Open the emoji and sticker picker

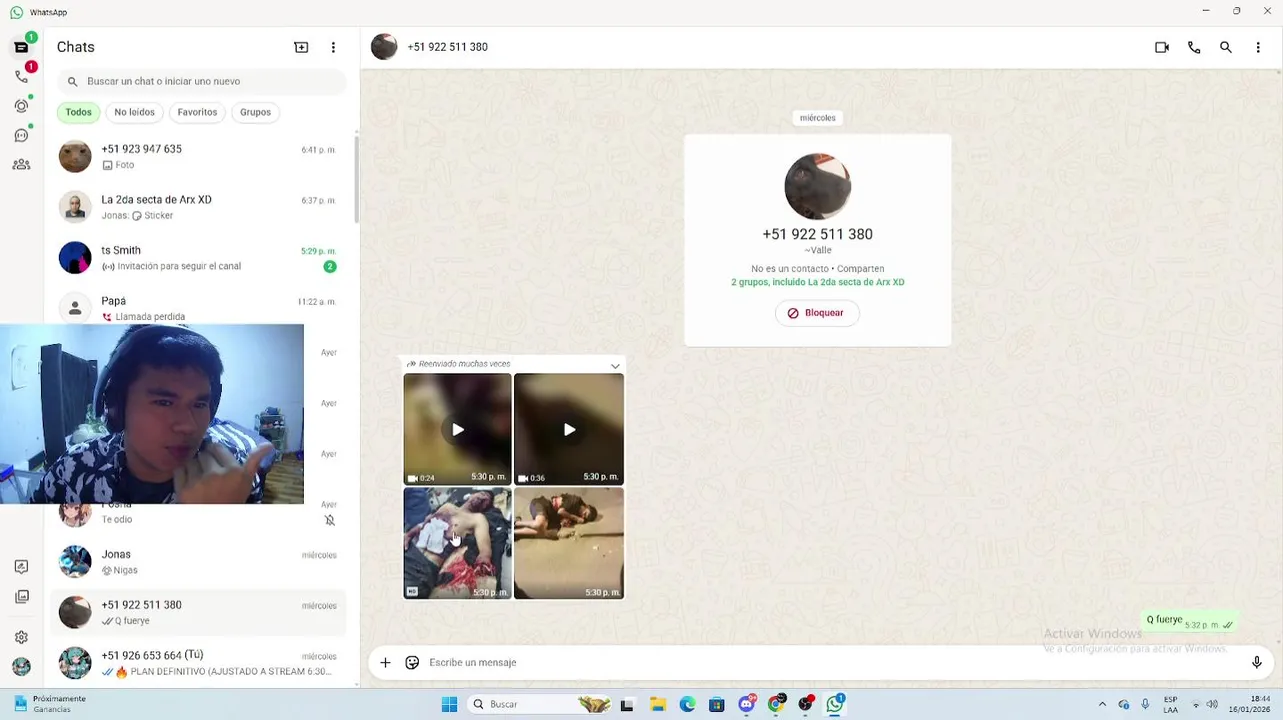[412, 662]
